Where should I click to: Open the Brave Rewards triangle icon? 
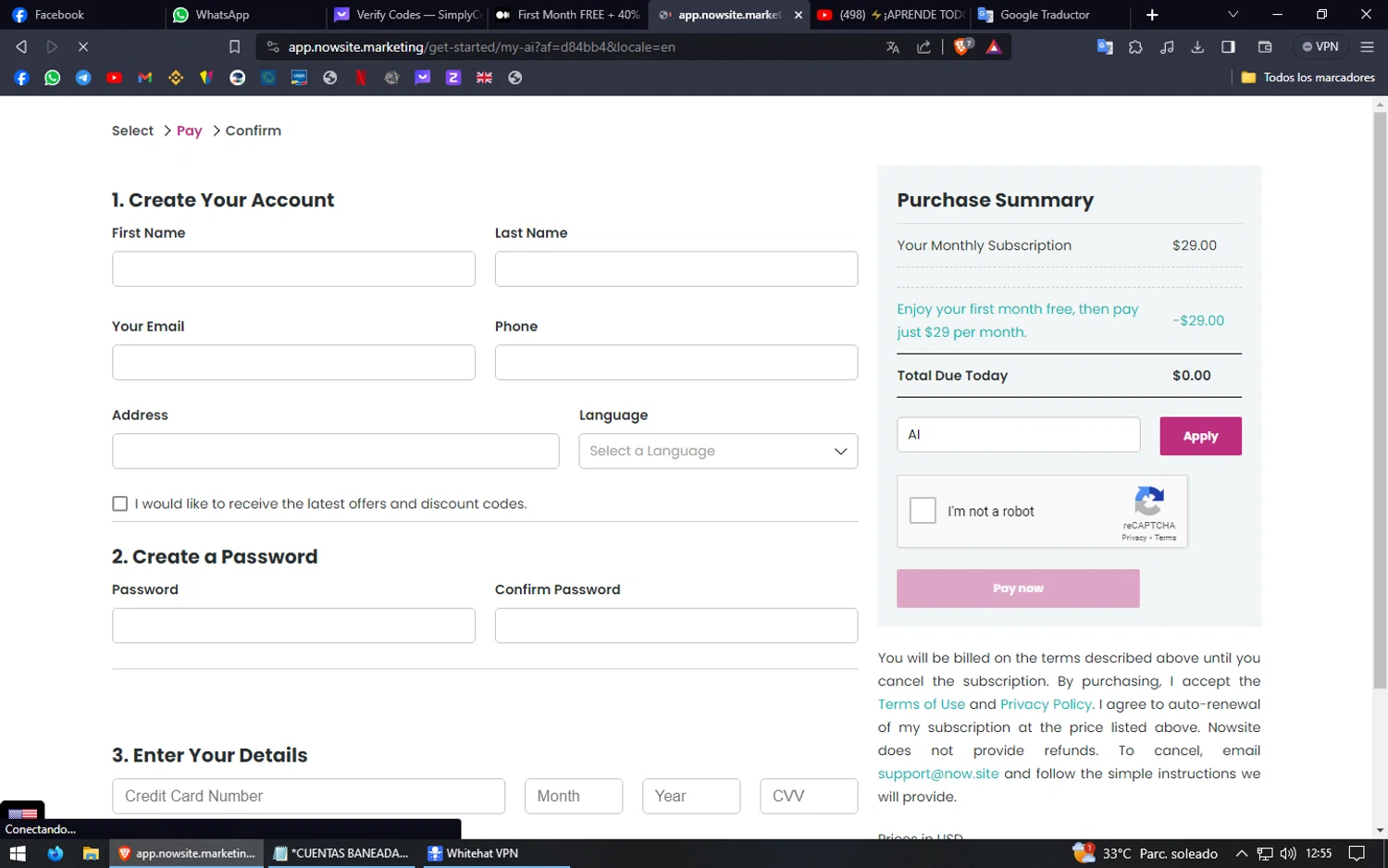point(994,47)
